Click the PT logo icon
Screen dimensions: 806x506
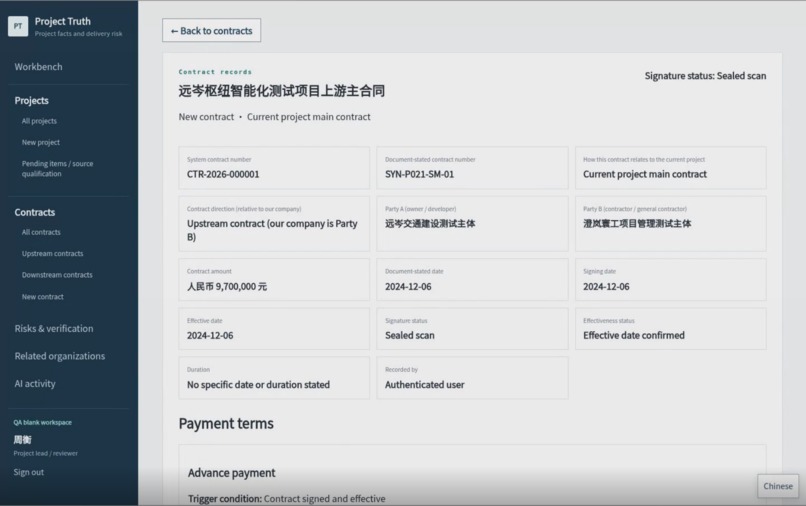tap(18, 26)
